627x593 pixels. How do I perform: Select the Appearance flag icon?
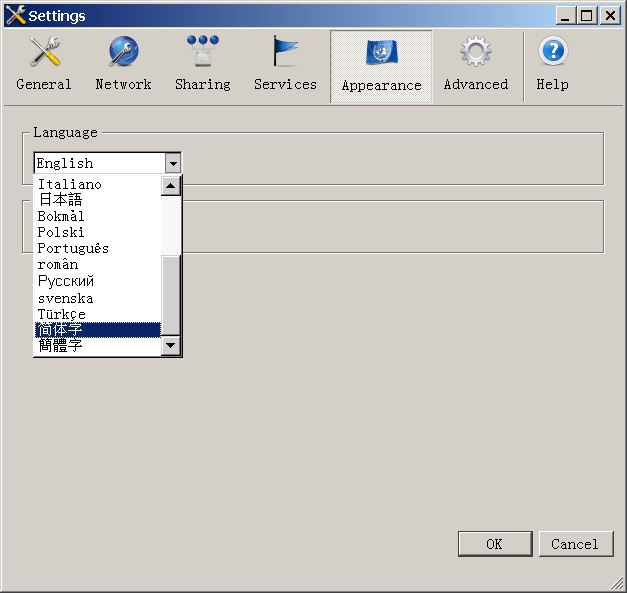(x=381, y=52)
